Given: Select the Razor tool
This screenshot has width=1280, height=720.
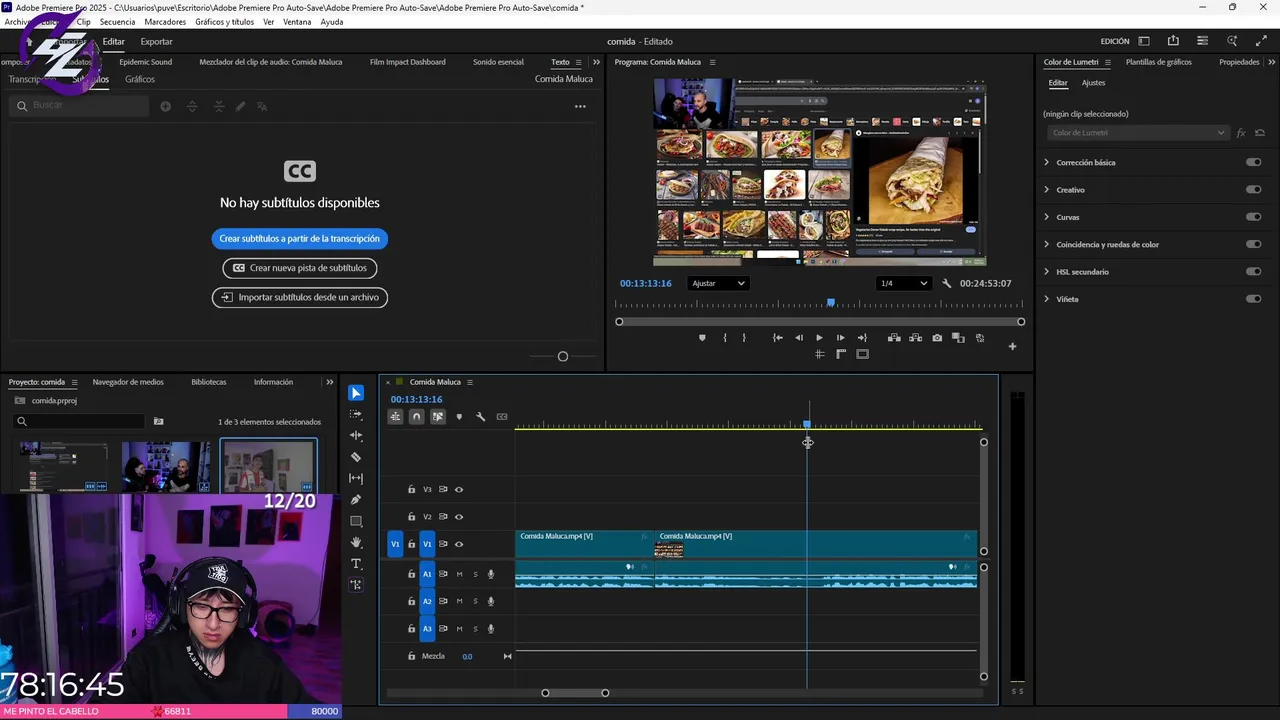Looking at the screenshot, I should coord(356,457).
